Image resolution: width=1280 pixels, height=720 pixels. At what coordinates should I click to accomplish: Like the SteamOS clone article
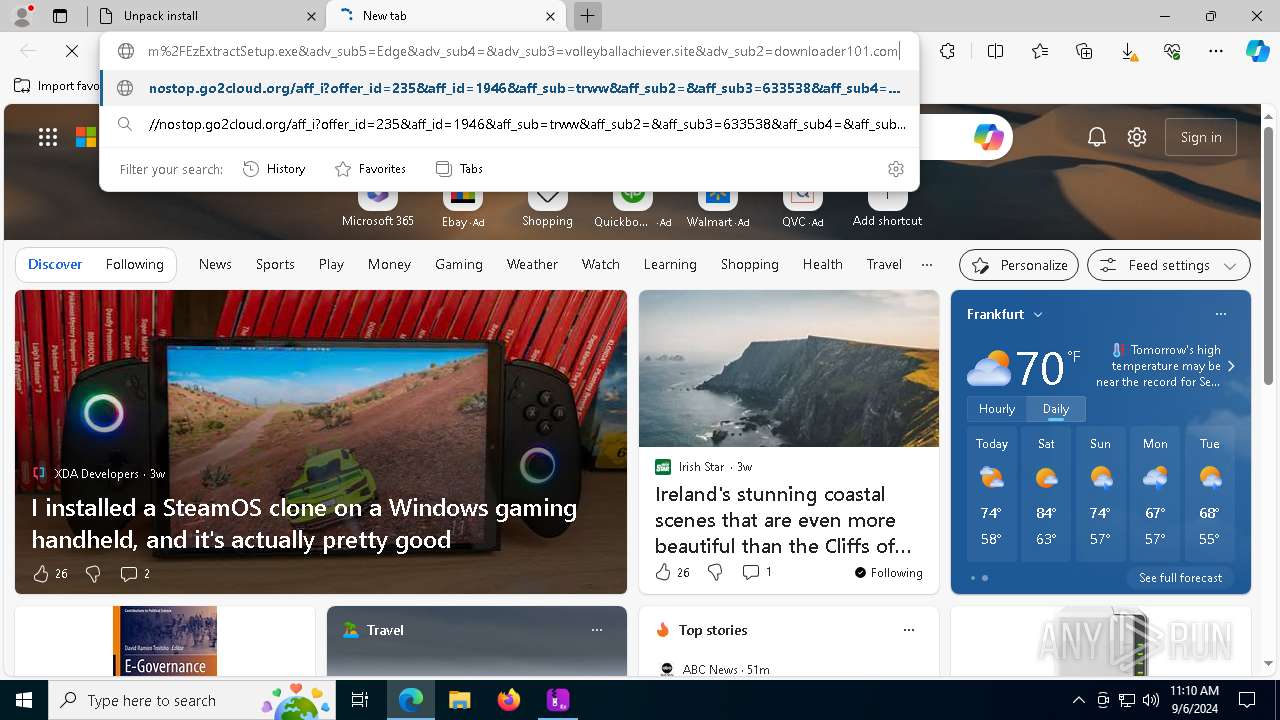pyautogui.click(x=41, y=573)
